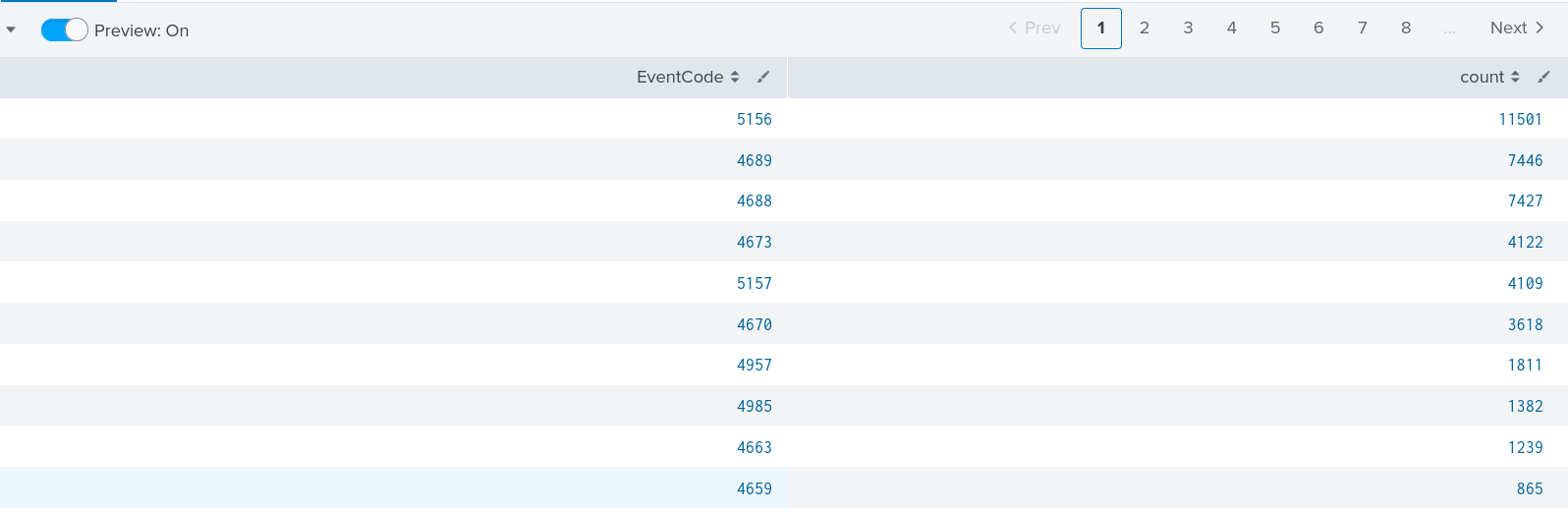1568x512 pixels.
Task: Click count value 1239
Action: coord(1526,447)
